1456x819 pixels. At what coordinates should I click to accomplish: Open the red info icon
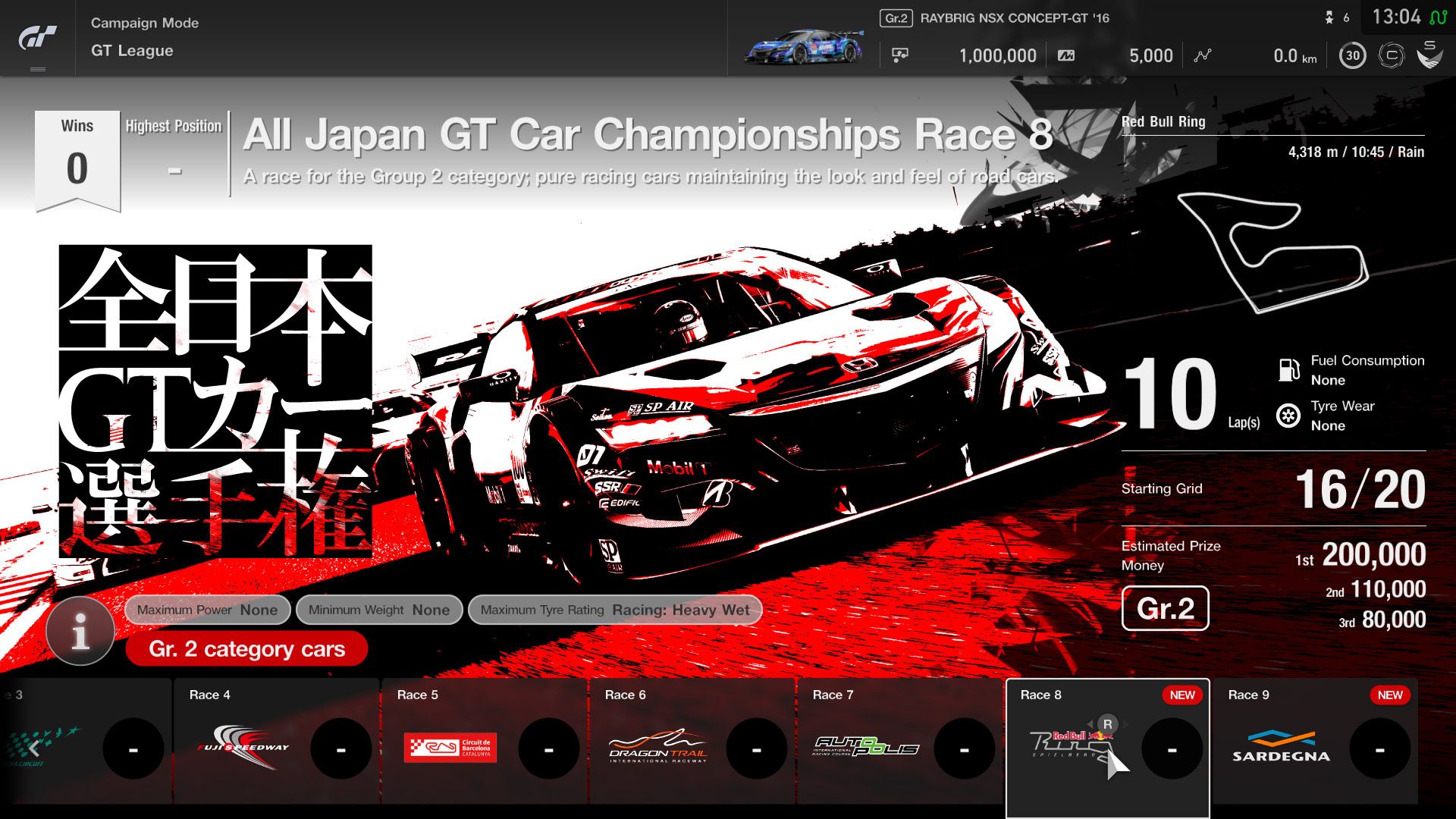(x=80, y=630)
